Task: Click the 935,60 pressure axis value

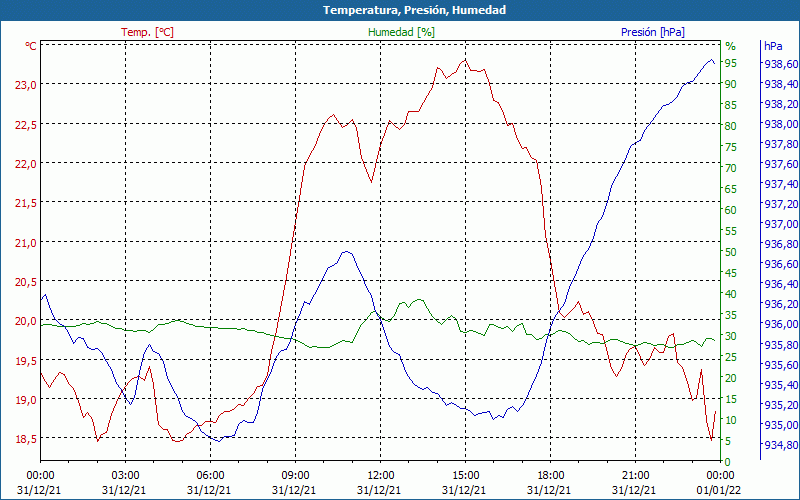Action: tap(781, 365)
